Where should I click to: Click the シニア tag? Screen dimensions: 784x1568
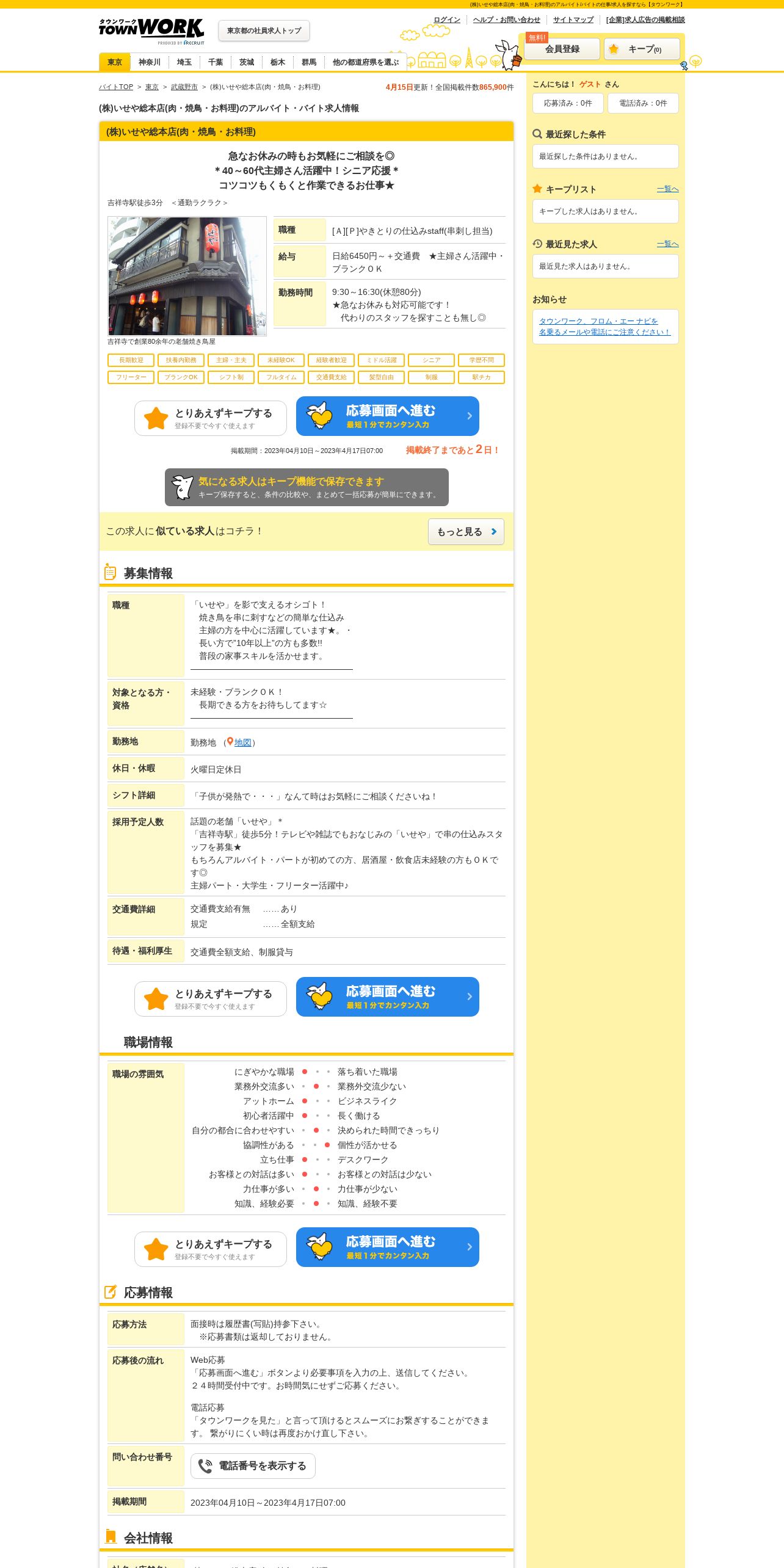point(432,360)
